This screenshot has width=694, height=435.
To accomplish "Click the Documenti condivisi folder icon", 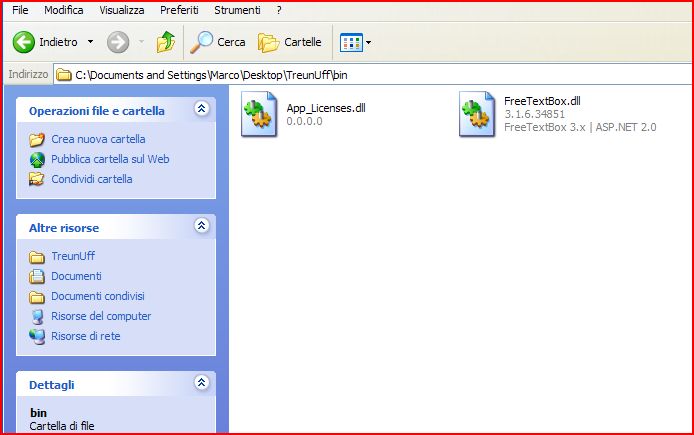I will pos(37,297).
